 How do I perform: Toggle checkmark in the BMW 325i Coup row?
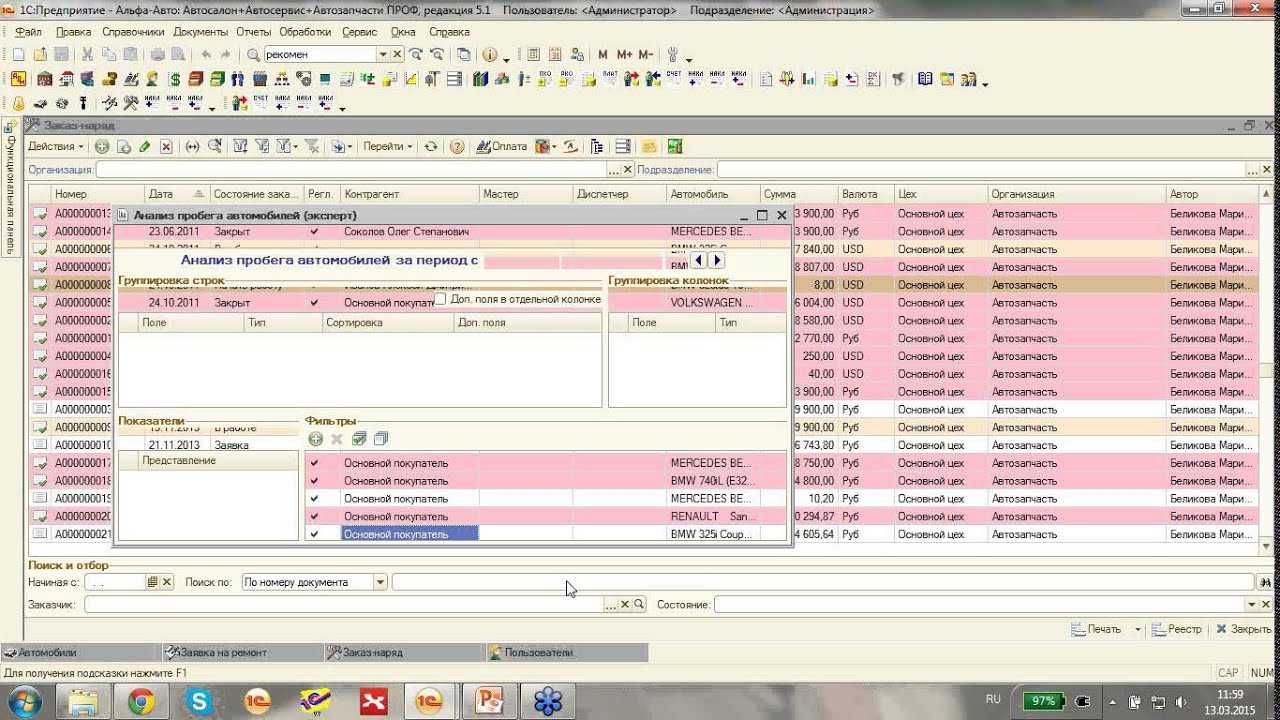coord(315,535)
